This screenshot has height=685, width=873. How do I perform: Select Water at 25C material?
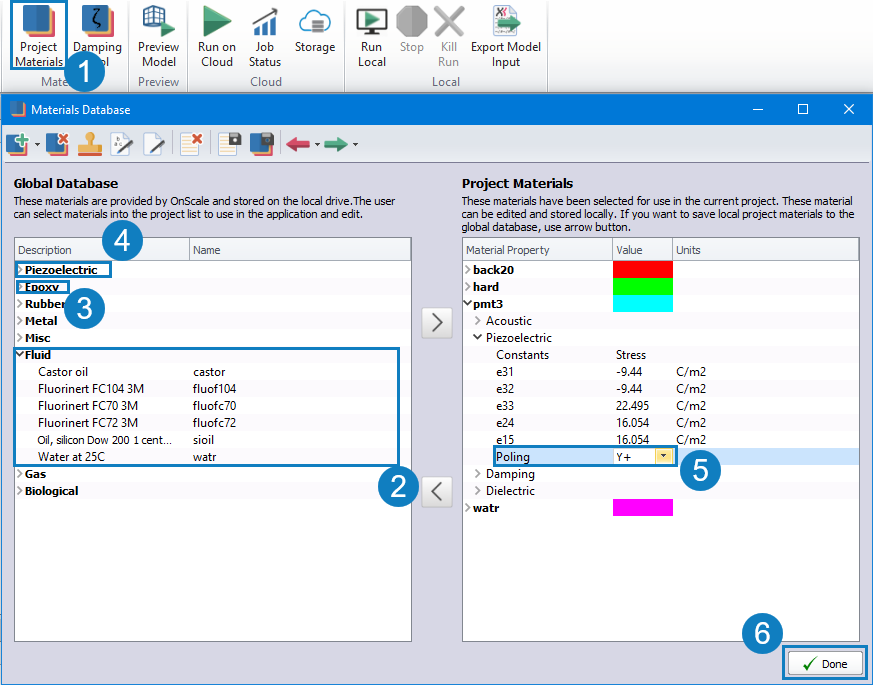click(213, 457)
